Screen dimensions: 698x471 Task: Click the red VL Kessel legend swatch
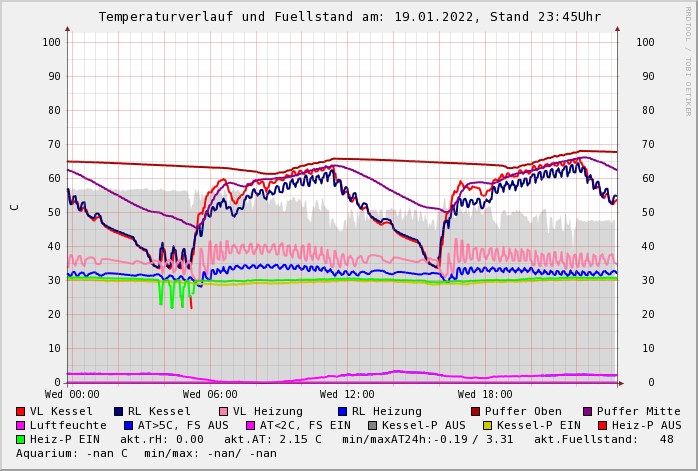21,412
